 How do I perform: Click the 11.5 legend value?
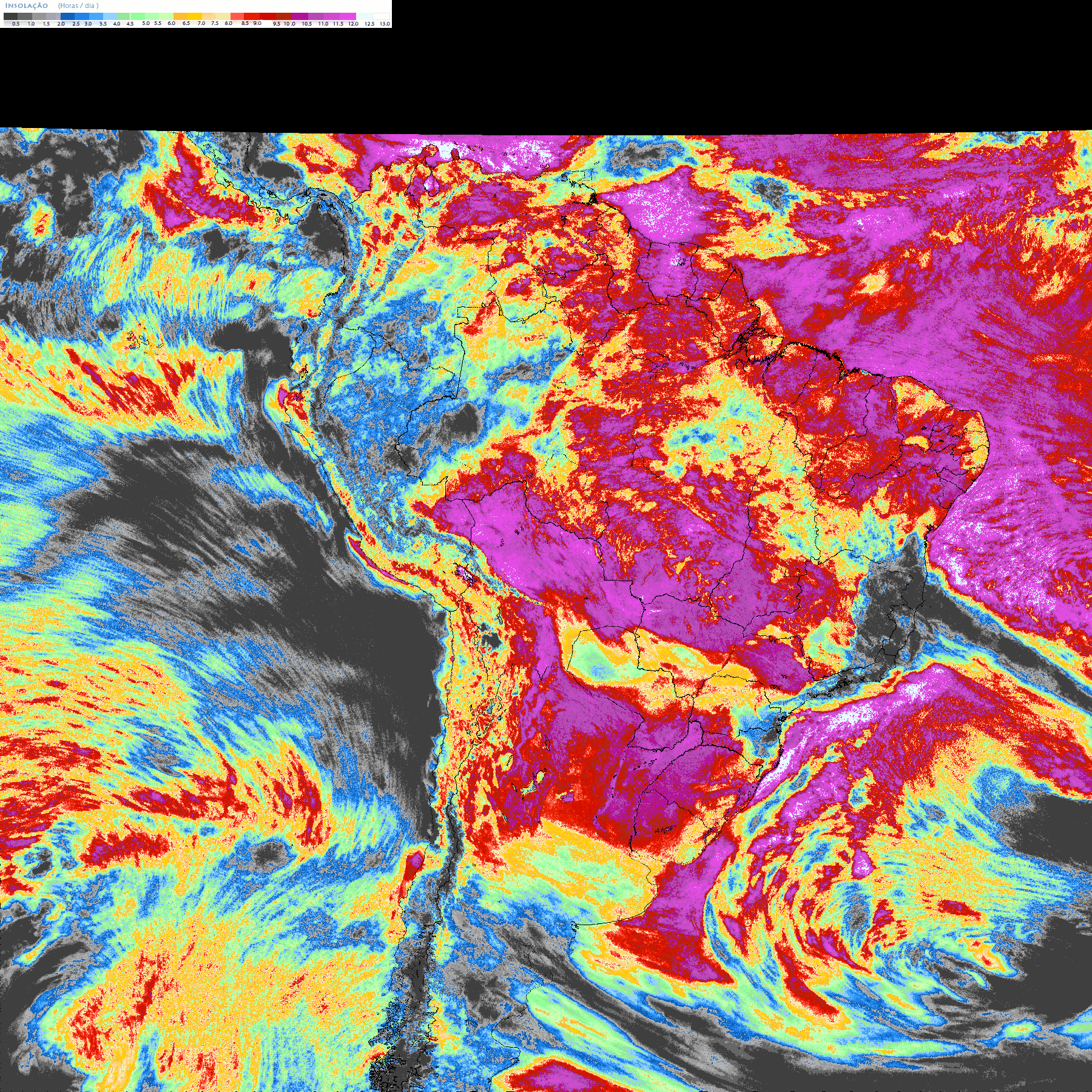(338, 24)
